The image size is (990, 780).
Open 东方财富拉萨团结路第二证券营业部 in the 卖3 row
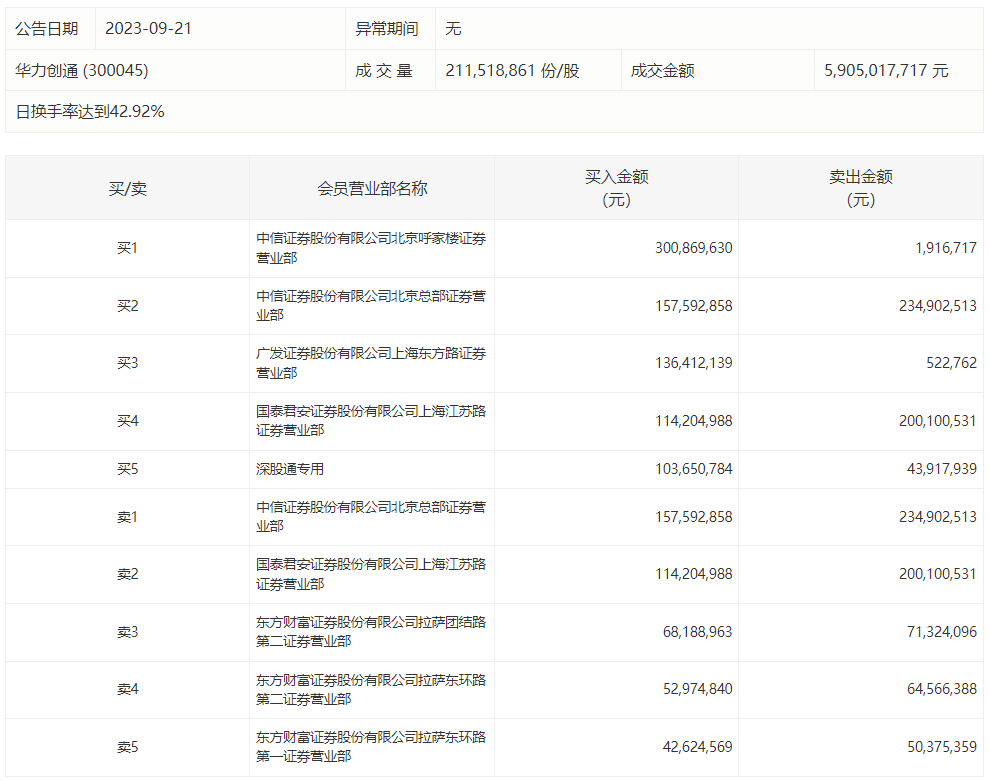371,632
